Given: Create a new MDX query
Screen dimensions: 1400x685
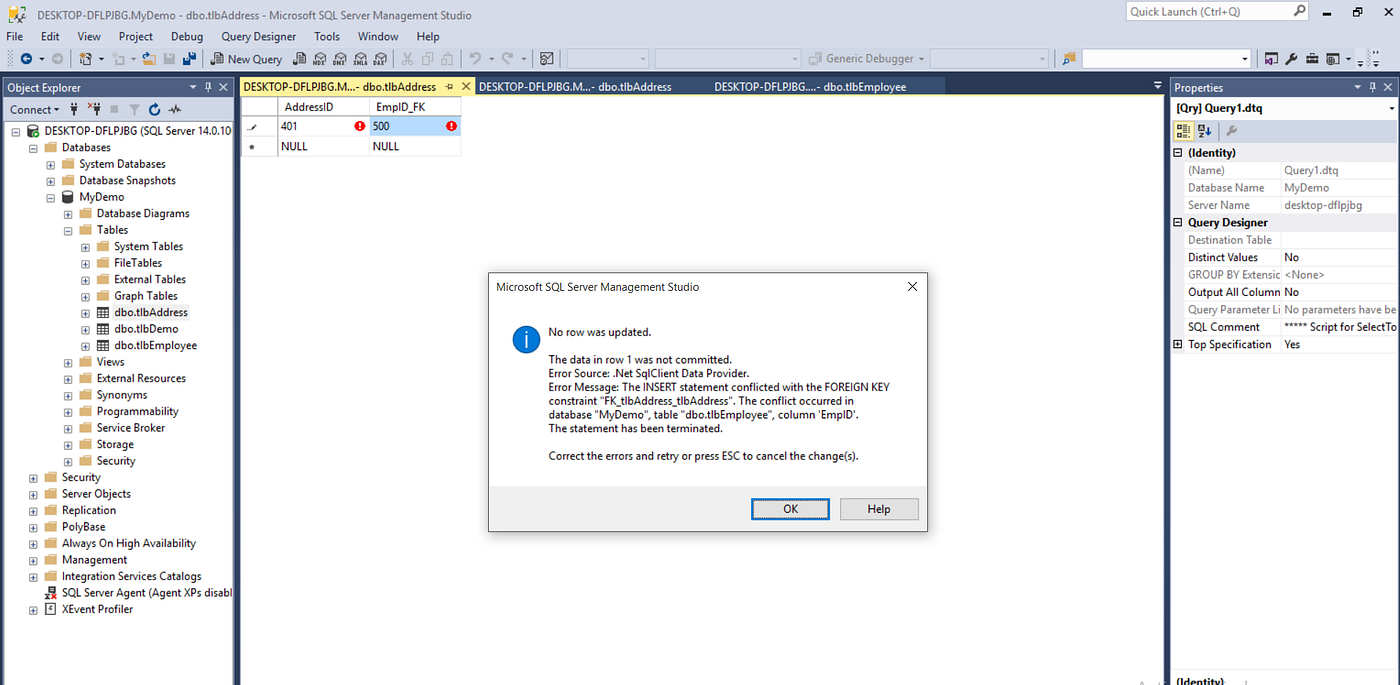Looking at the screenshot, I should [319, 58].
